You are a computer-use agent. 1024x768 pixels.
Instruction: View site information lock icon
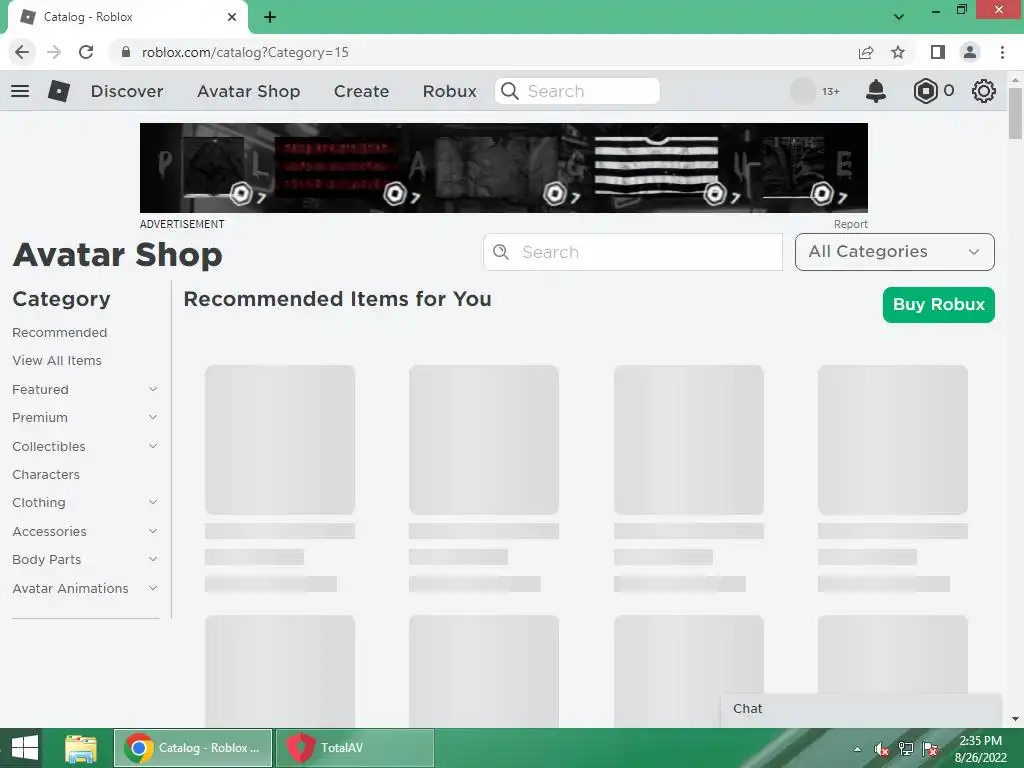[x=126, y=52]
